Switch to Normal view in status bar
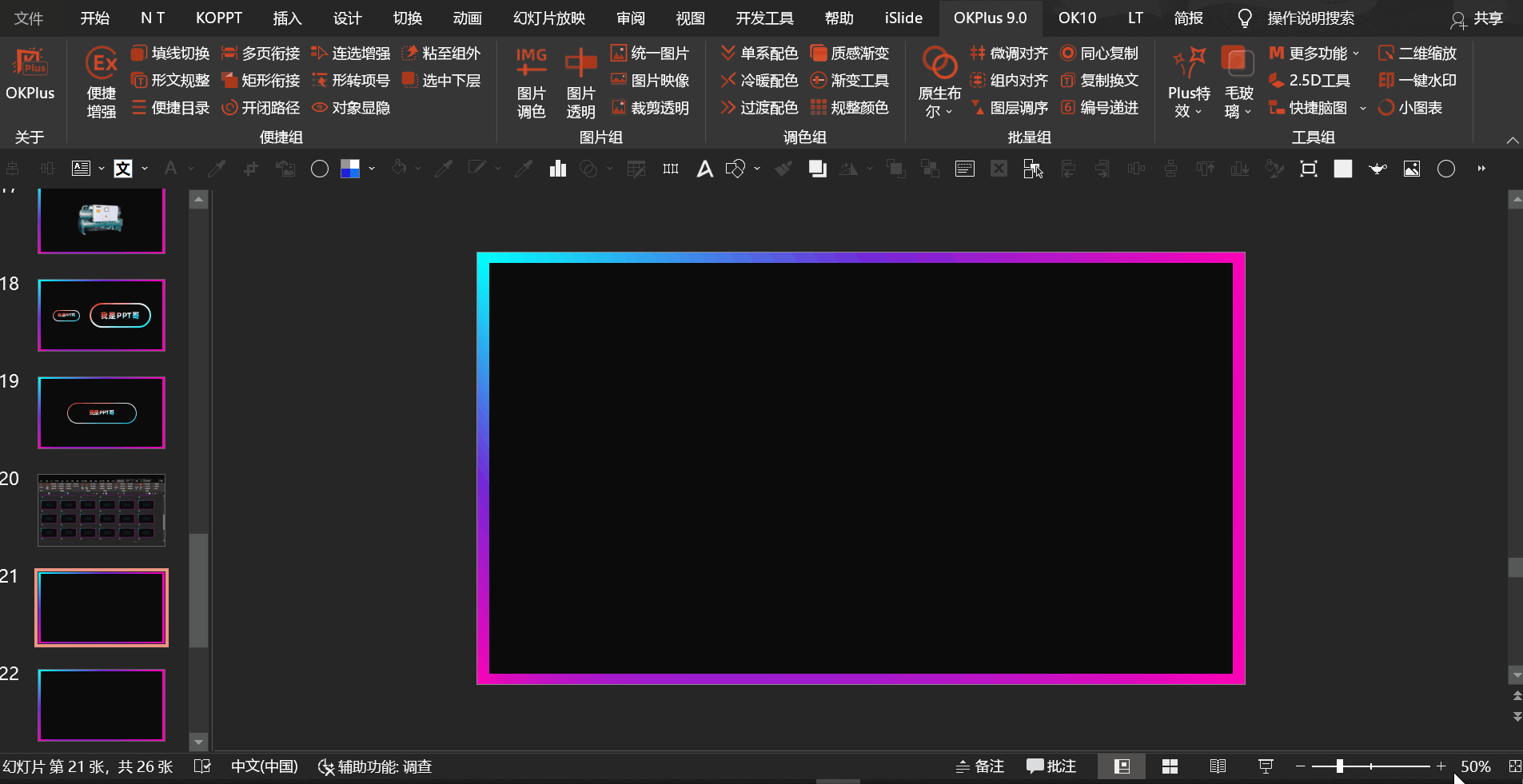1523x784 pixels. (1122, 766)
